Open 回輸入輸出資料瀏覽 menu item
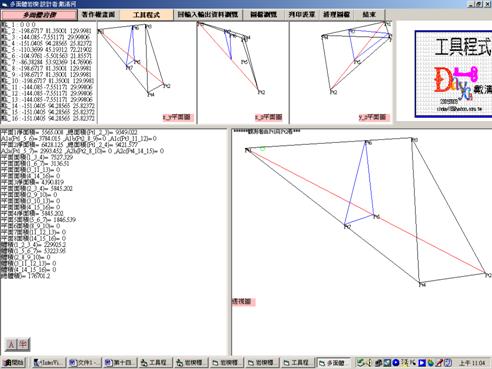Screen dimensions: 492x369 click(207, 15)
